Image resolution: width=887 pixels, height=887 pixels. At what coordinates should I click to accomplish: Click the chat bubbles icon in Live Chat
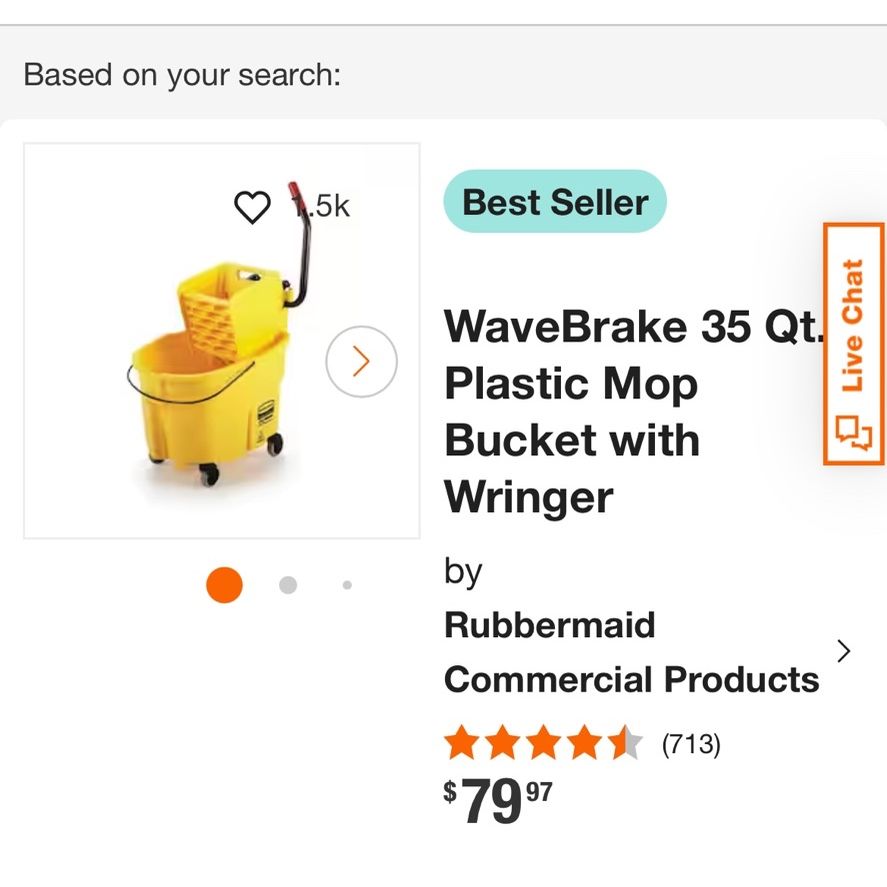tap(854, 433)
